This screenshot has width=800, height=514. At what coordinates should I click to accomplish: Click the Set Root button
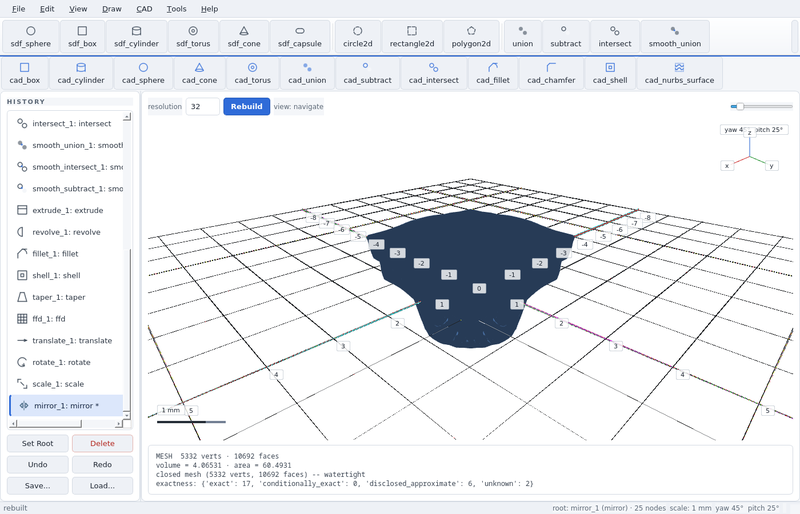37,443
